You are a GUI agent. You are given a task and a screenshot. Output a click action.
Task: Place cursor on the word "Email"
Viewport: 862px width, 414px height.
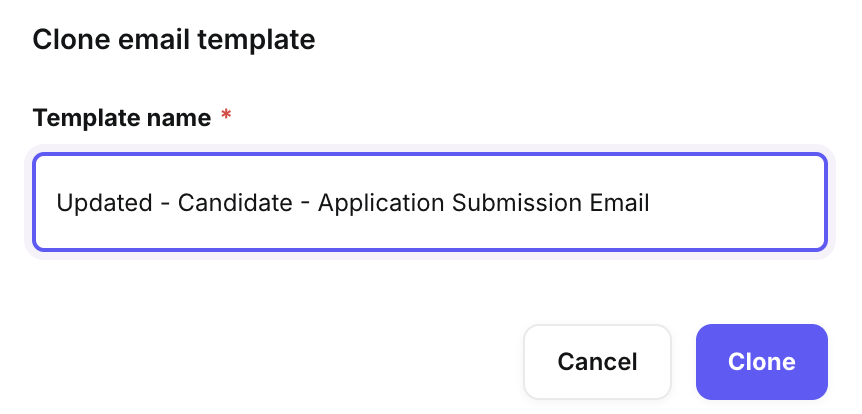620,203
